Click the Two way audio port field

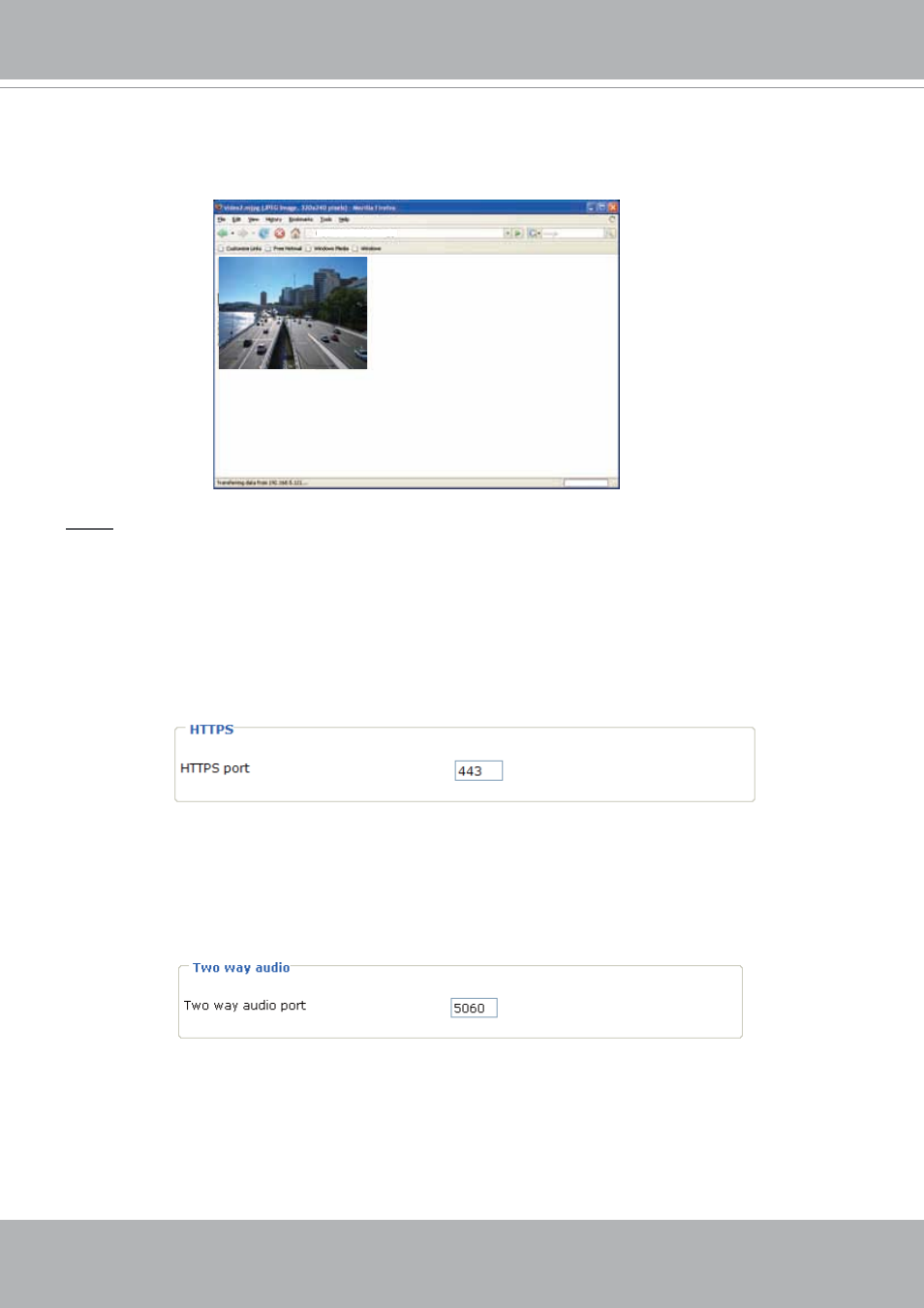[474, 1008]
